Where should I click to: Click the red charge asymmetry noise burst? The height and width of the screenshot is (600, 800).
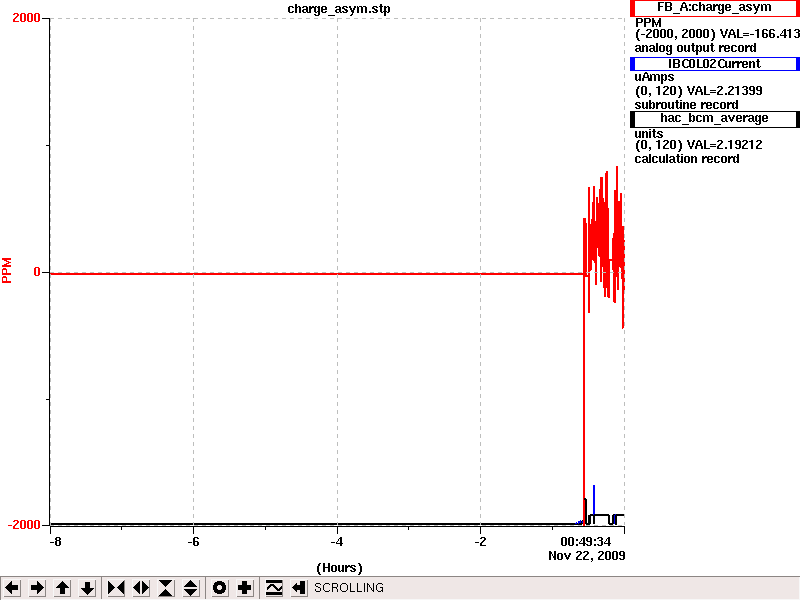click(x=604, y=245)
